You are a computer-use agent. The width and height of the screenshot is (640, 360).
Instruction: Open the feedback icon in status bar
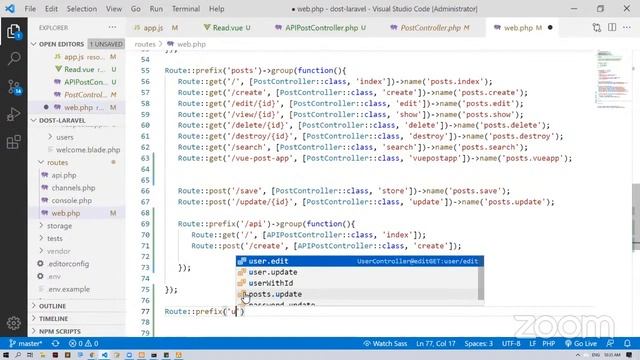point(610,344)
